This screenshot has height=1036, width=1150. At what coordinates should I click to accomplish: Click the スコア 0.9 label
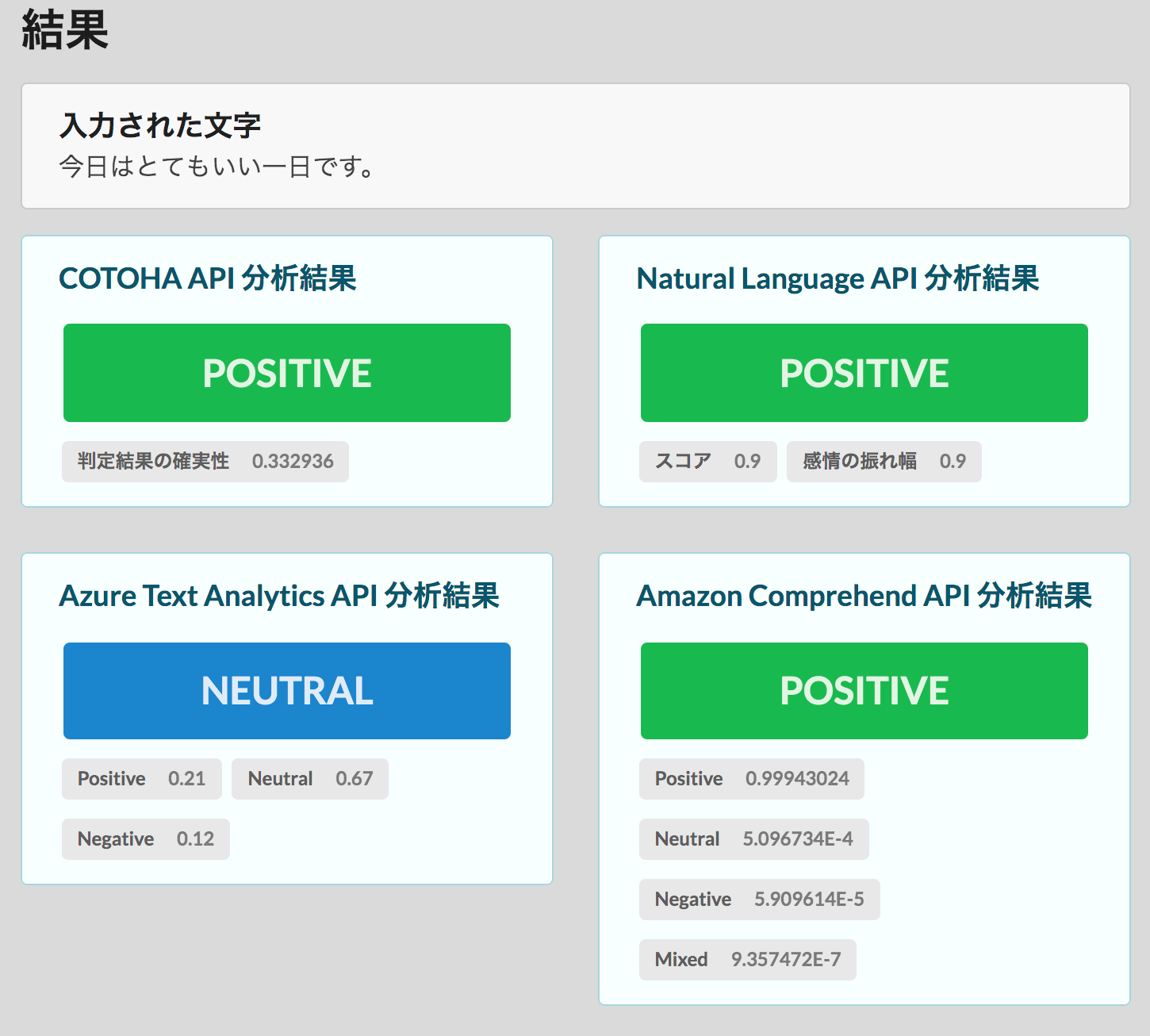click(x=707, y=461)
